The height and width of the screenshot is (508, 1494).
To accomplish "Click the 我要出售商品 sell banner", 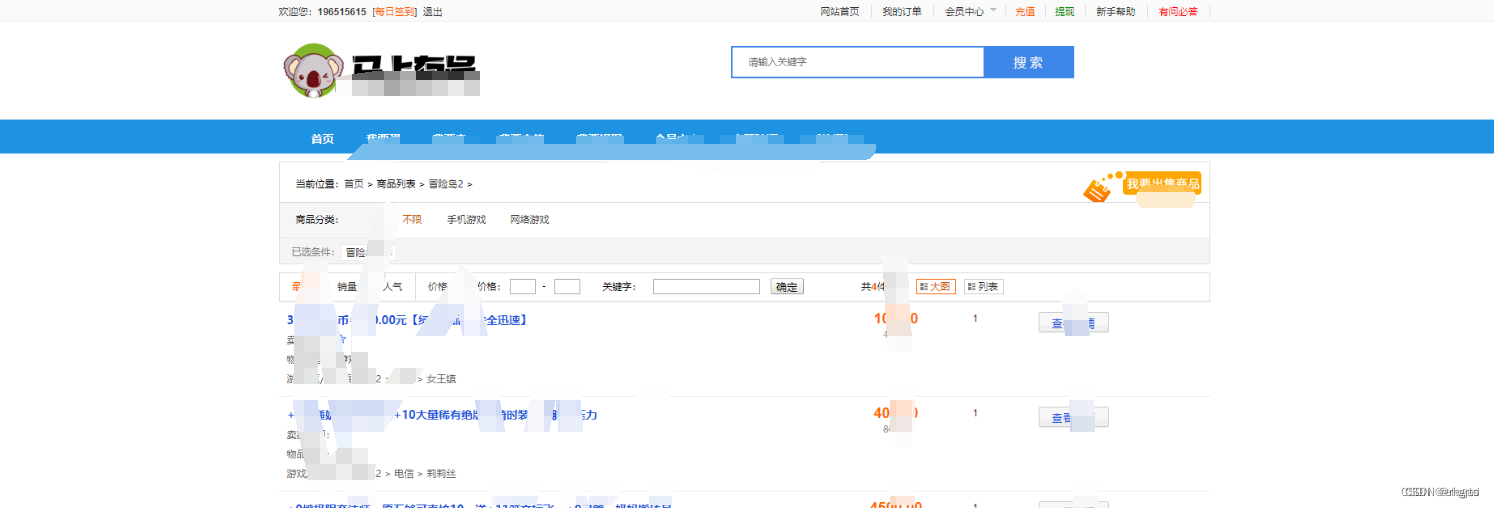I will [1143, 186].
